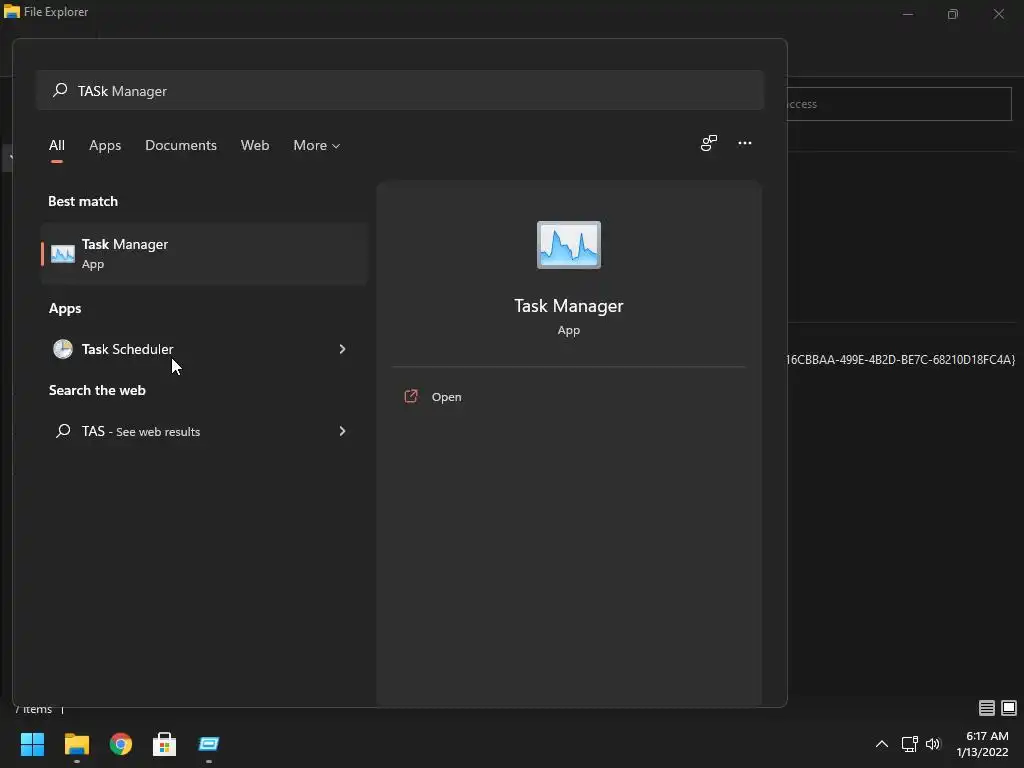Switch File Explorer to large icons view
Screen dimensions: 1024x768
click(x=1009, y=708)
